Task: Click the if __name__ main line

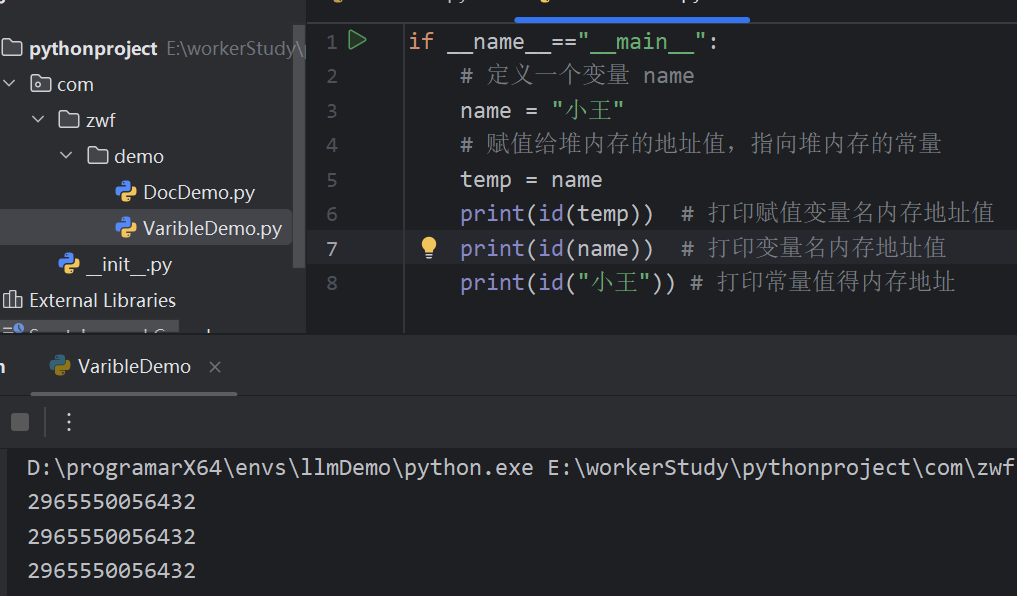Action: coord(564,42)
